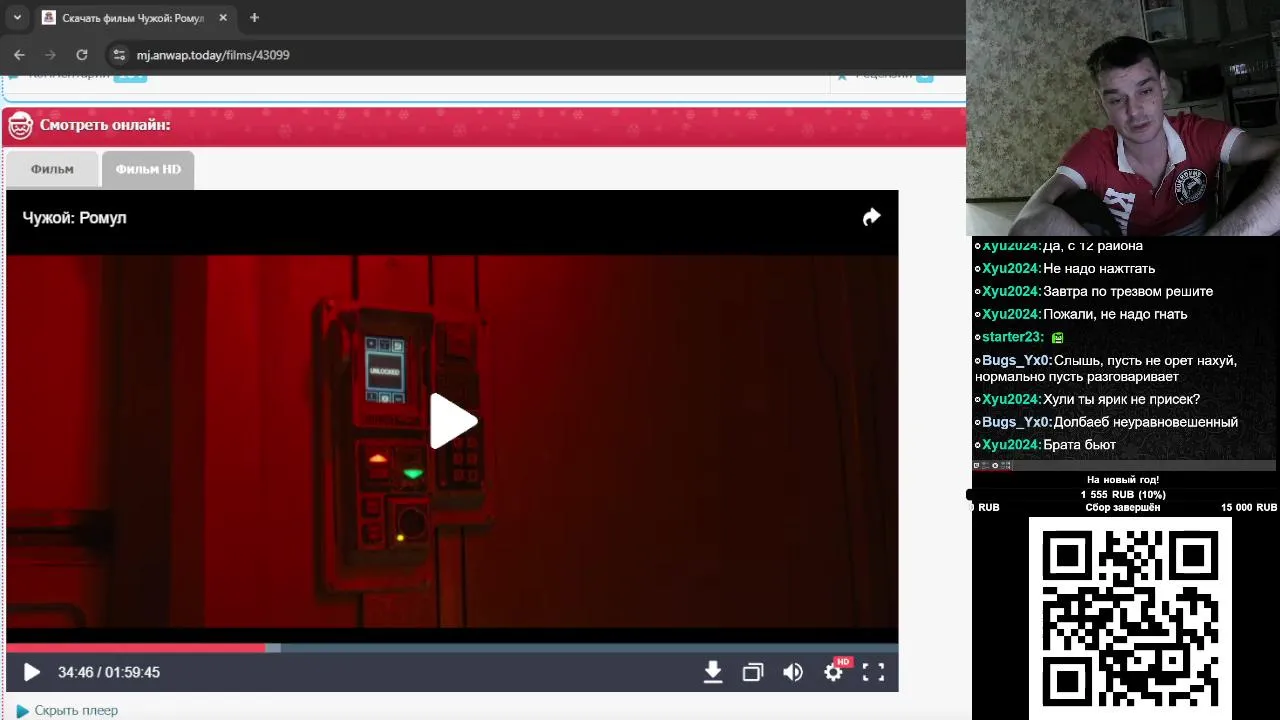Click chat message 'Не надо нажтгать'
The height and width of the screenshot is (720, 1280).
tap(1099, 269)
